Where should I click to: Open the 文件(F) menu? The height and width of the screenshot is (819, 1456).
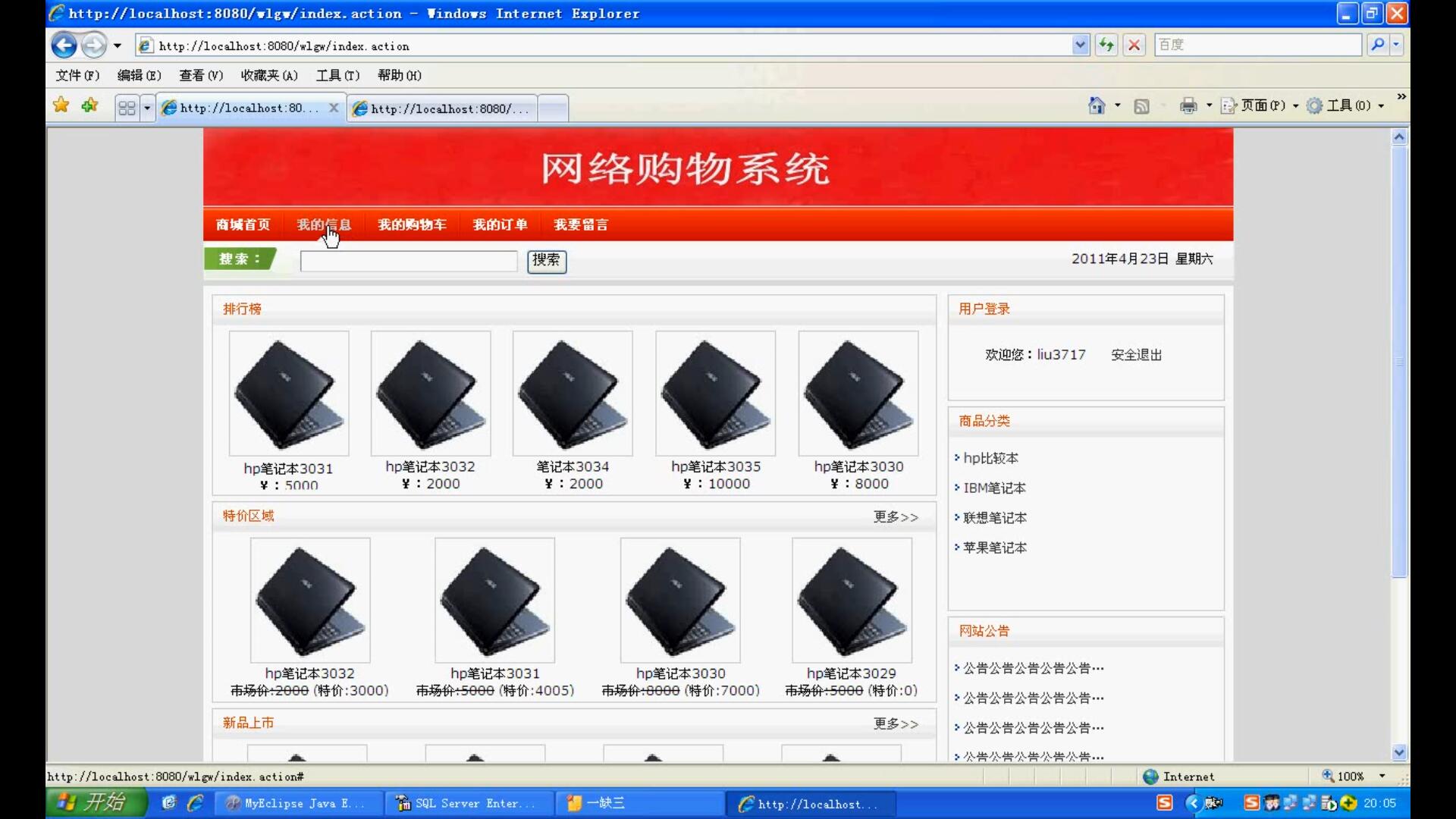(77, 75)
